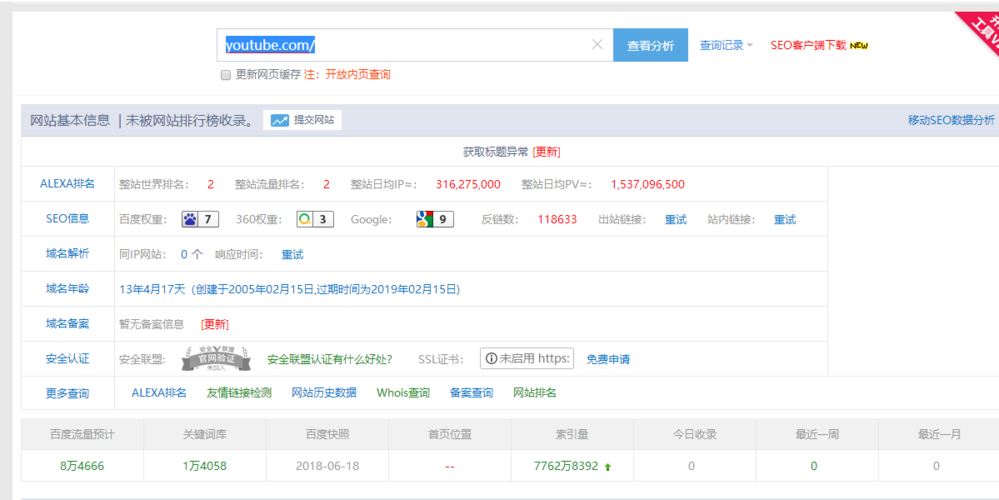The height and width of the screenshot is (500, 999).
Task: Click 重试 beside 响应时间
Action: pyautogui.click(x=292, y=254)
